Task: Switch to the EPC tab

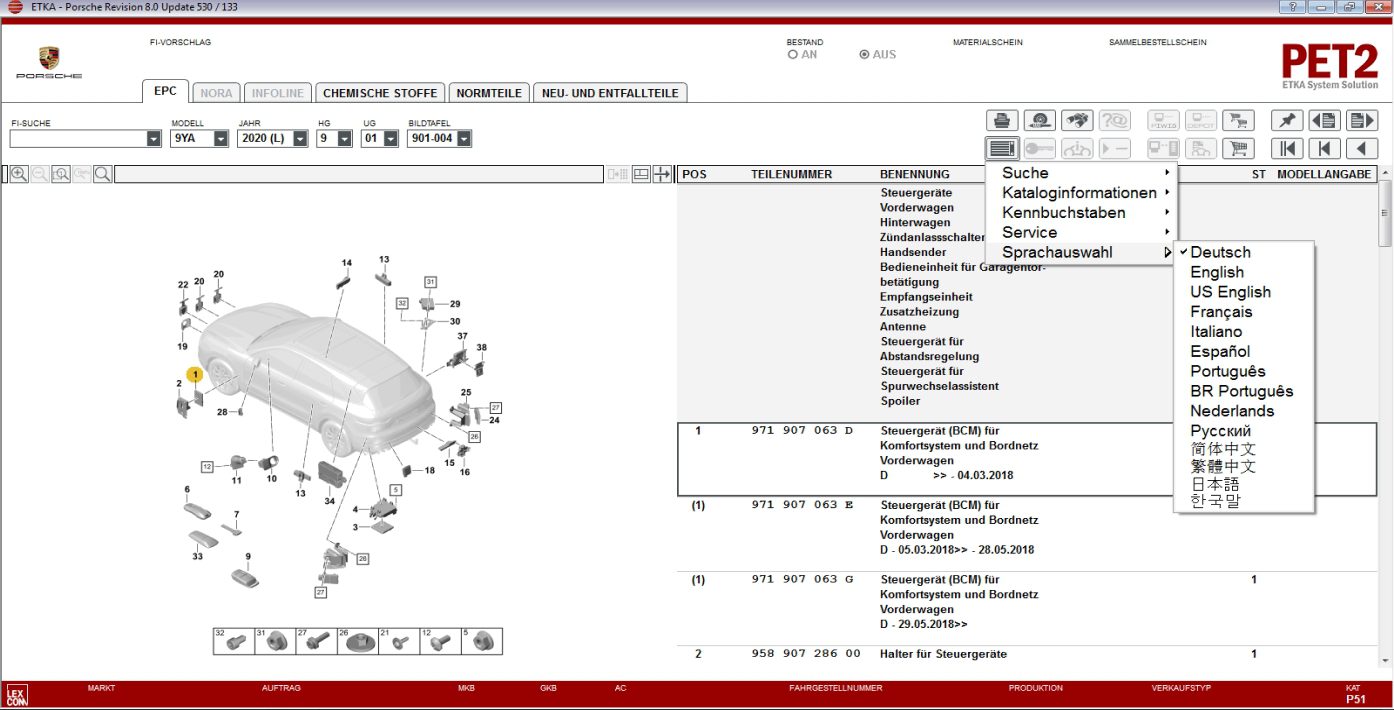Action: [x=165, y=91]
